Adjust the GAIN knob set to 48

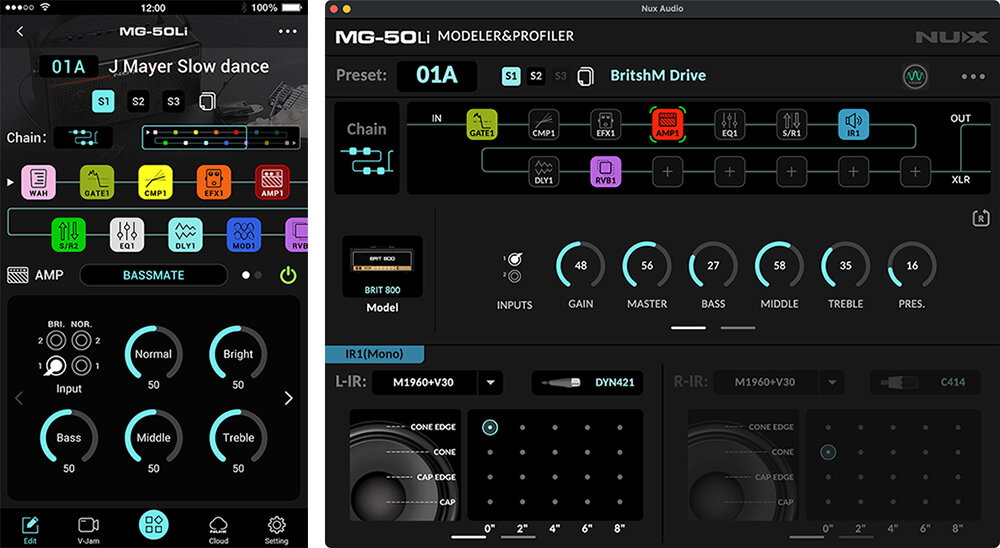580,266
